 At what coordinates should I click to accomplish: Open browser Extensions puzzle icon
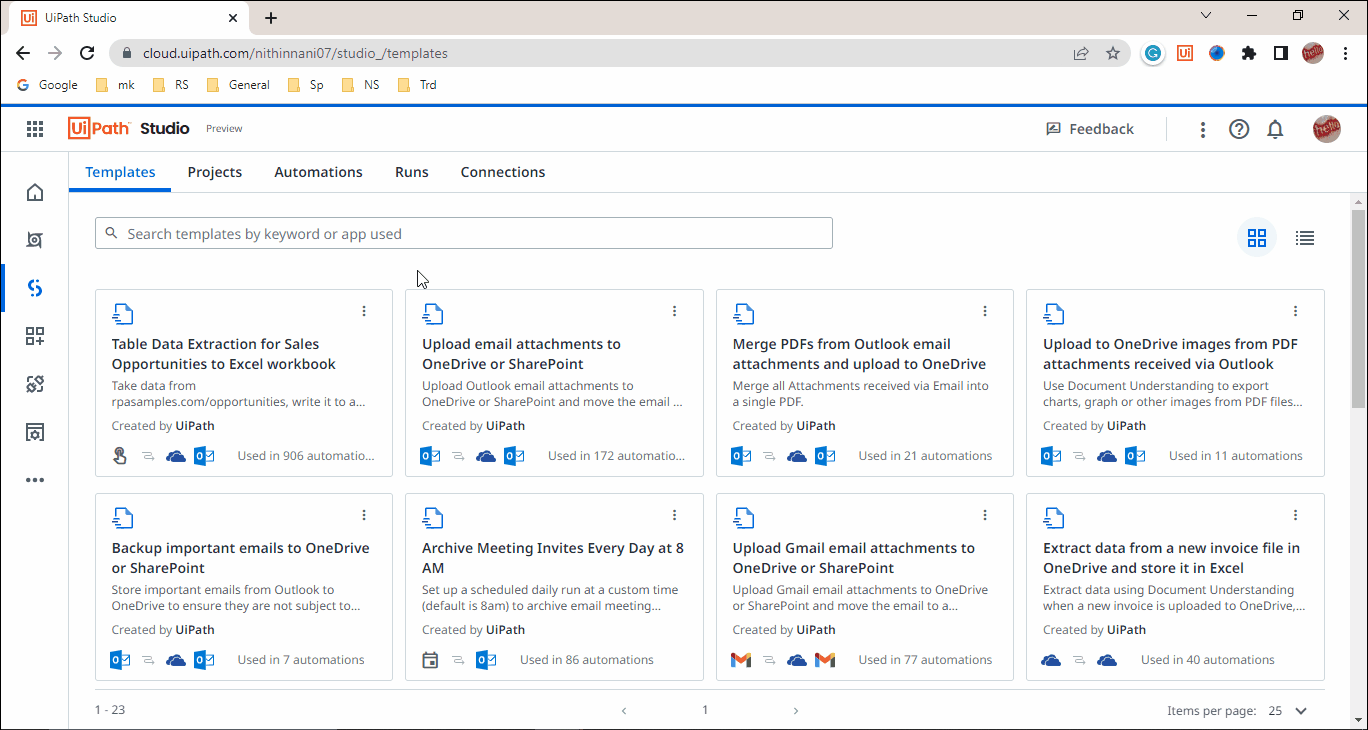(x=1248, y=53)
